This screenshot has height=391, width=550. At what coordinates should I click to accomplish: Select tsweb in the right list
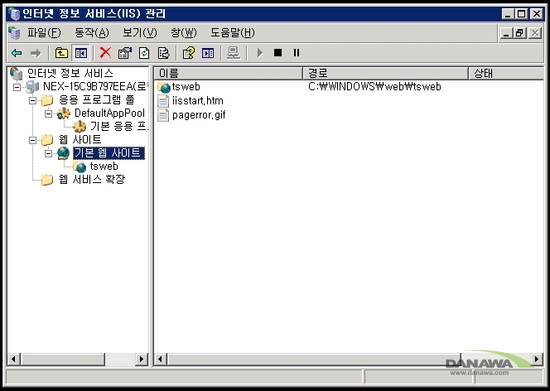coord(186,87)
